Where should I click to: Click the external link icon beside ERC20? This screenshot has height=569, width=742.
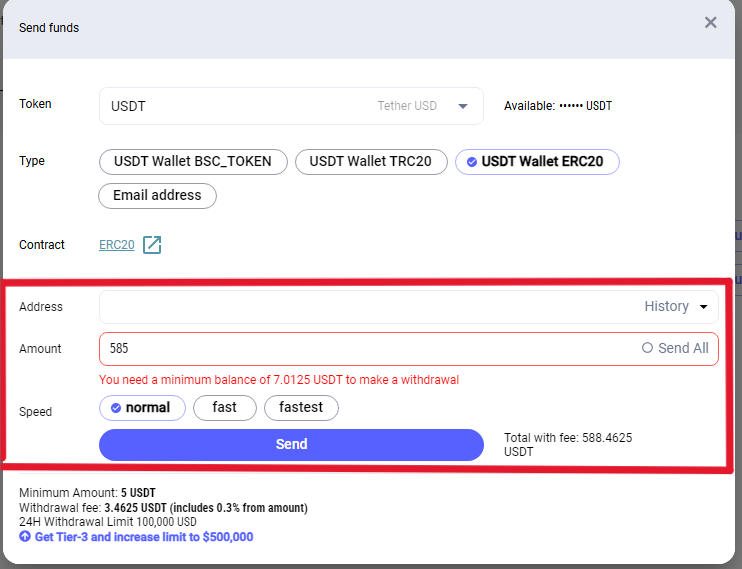coord(152,245)
